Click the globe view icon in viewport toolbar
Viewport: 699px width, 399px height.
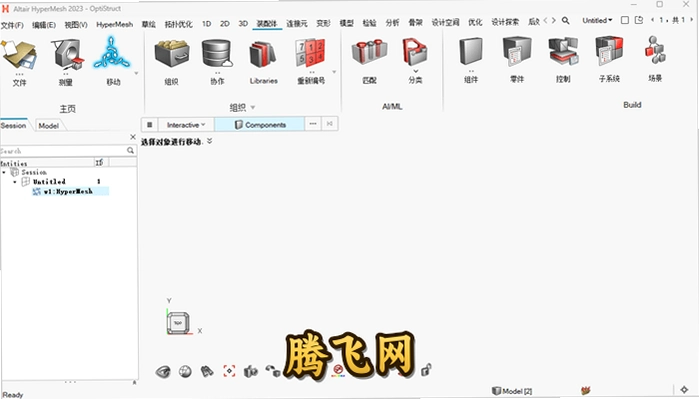click(185, 371)
